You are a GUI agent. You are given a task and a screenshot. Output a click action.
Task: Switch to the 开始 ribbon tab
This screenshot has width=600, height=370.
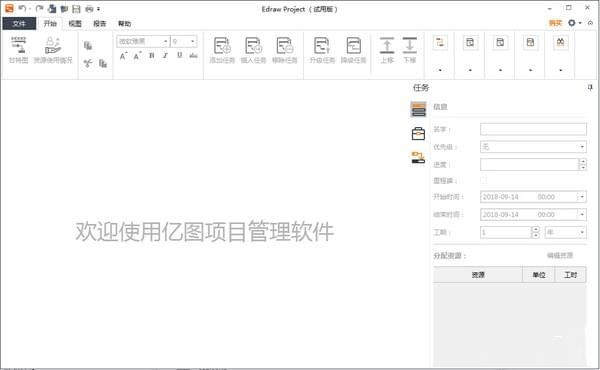coord(50,23)
